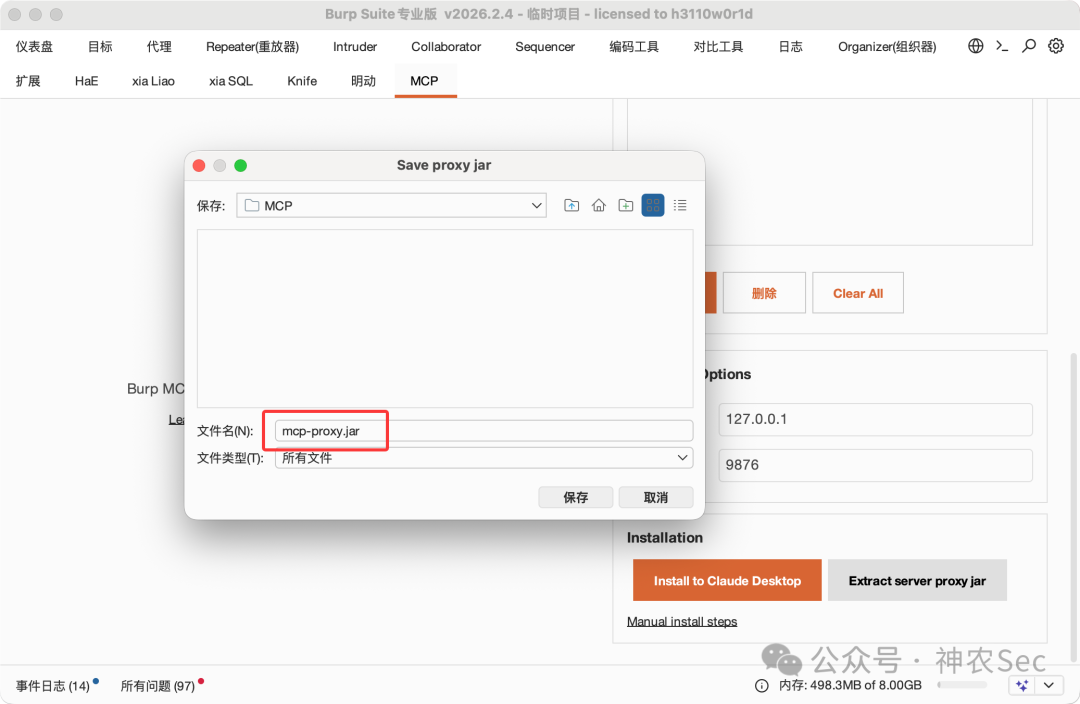Click the file name field mcp-proxy.jar
This screenshot has height=704, width=1080.
tap(484, 431)
